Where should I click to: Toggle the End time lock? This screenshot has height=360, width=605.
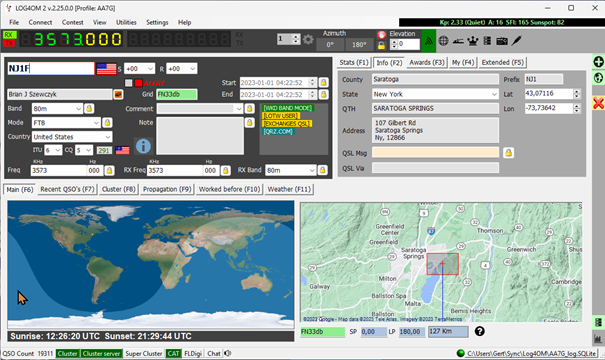pyautogui.click(x=323, y=94)
